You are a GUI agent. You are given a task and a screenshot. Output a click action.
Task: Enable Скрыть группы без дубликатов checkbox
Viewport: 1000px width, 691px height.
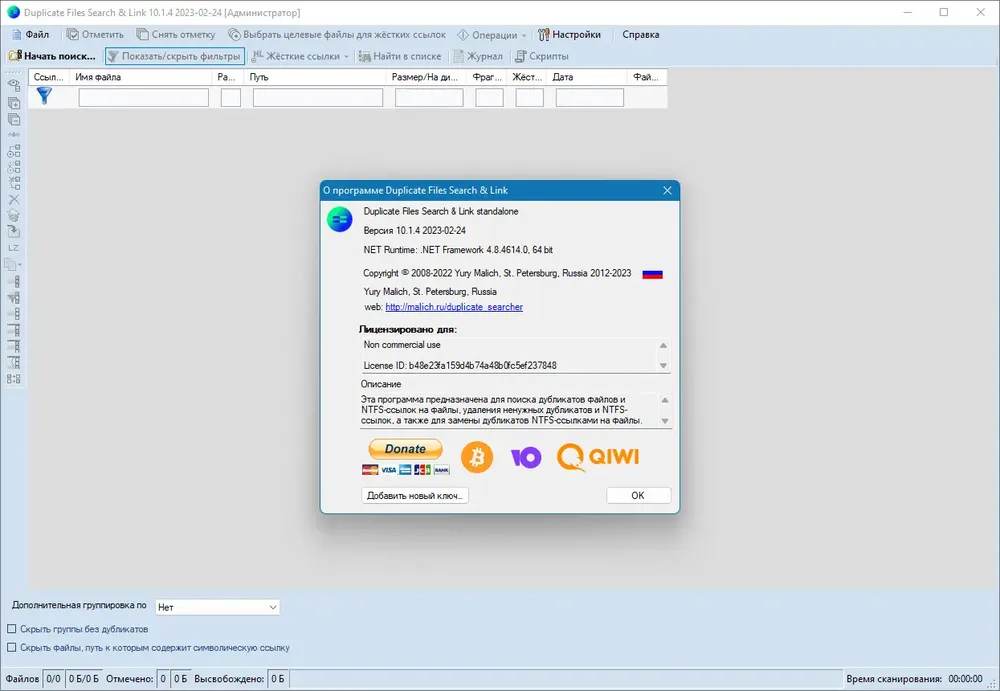click(11, 629)
